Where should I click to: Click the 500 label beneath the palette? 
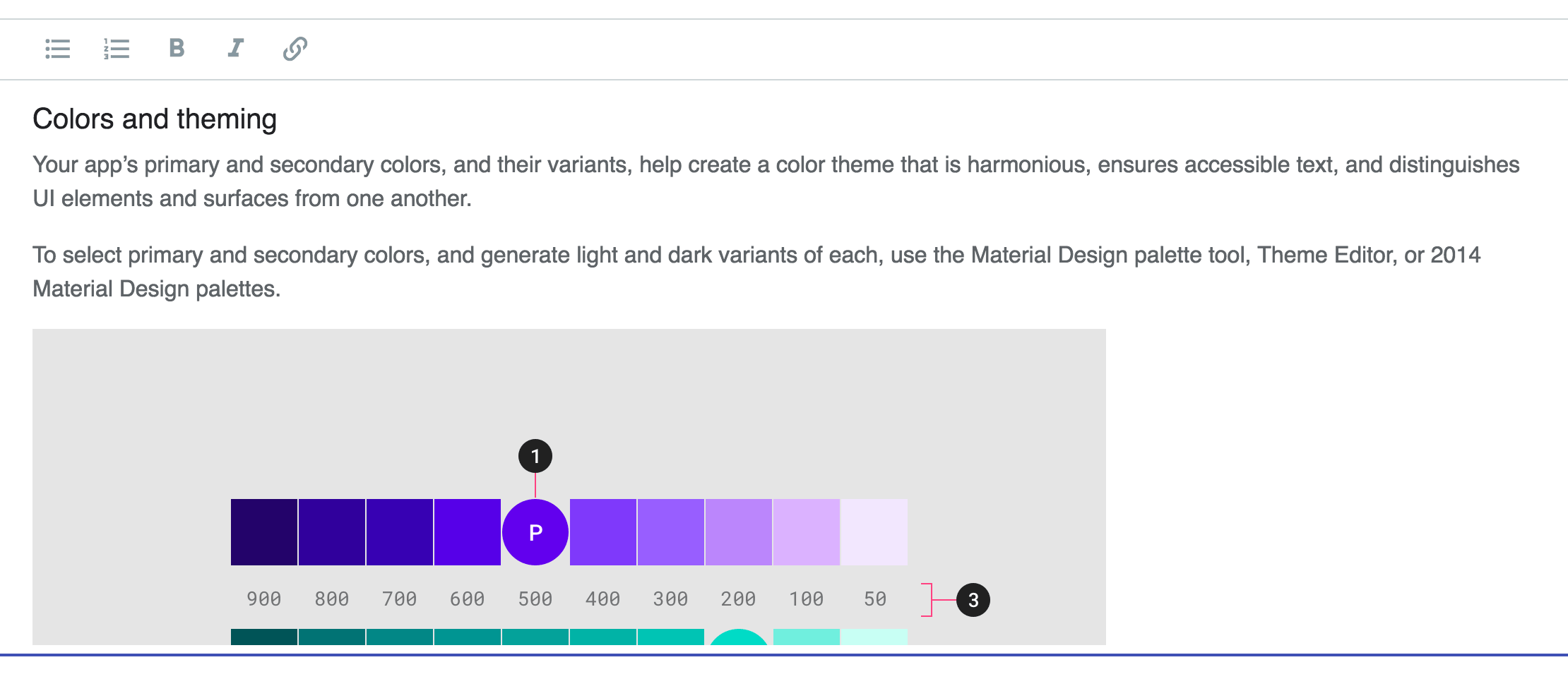[x=535, y=598]
